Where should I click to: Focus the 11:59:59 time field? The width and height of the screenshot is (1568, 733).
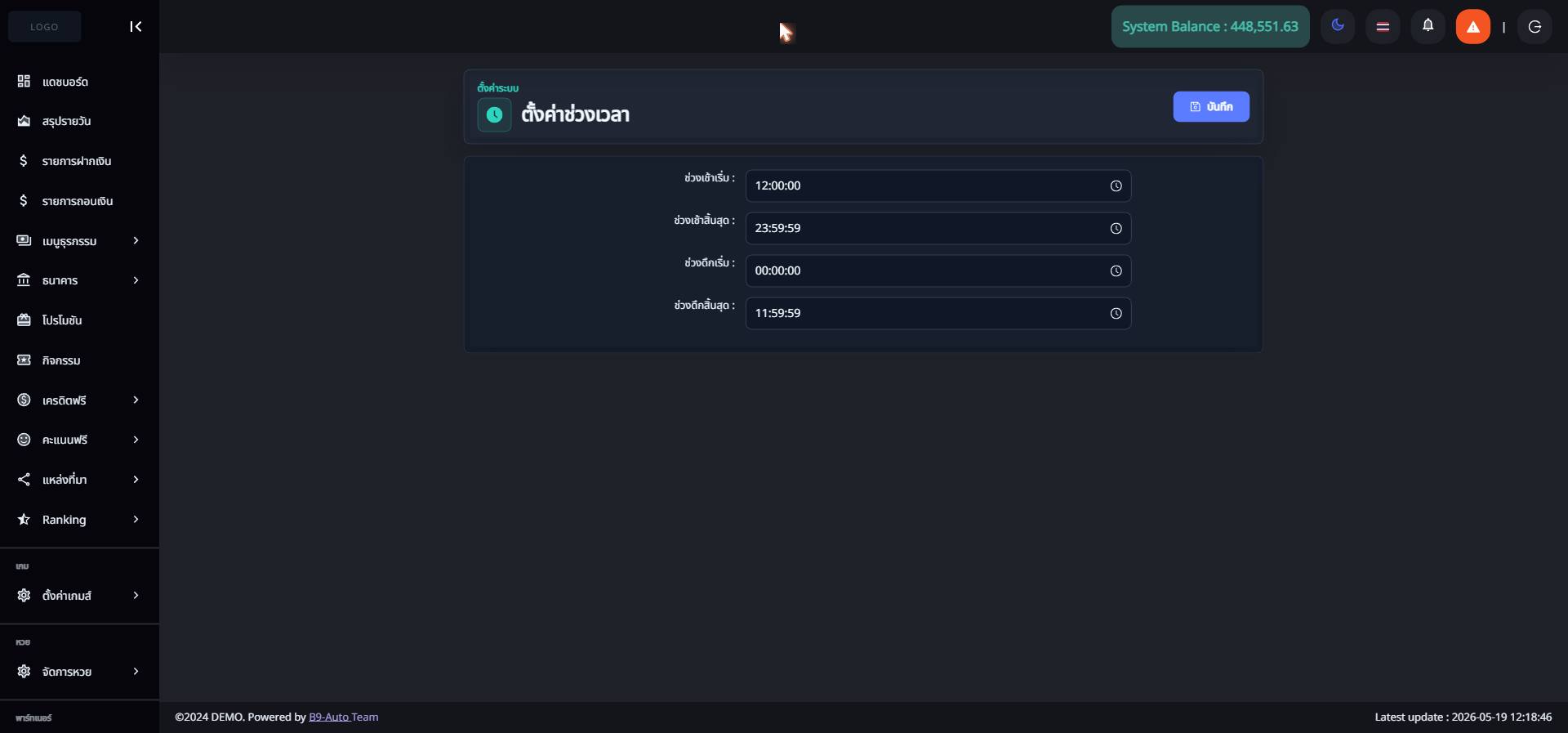[x=938, y=314]
